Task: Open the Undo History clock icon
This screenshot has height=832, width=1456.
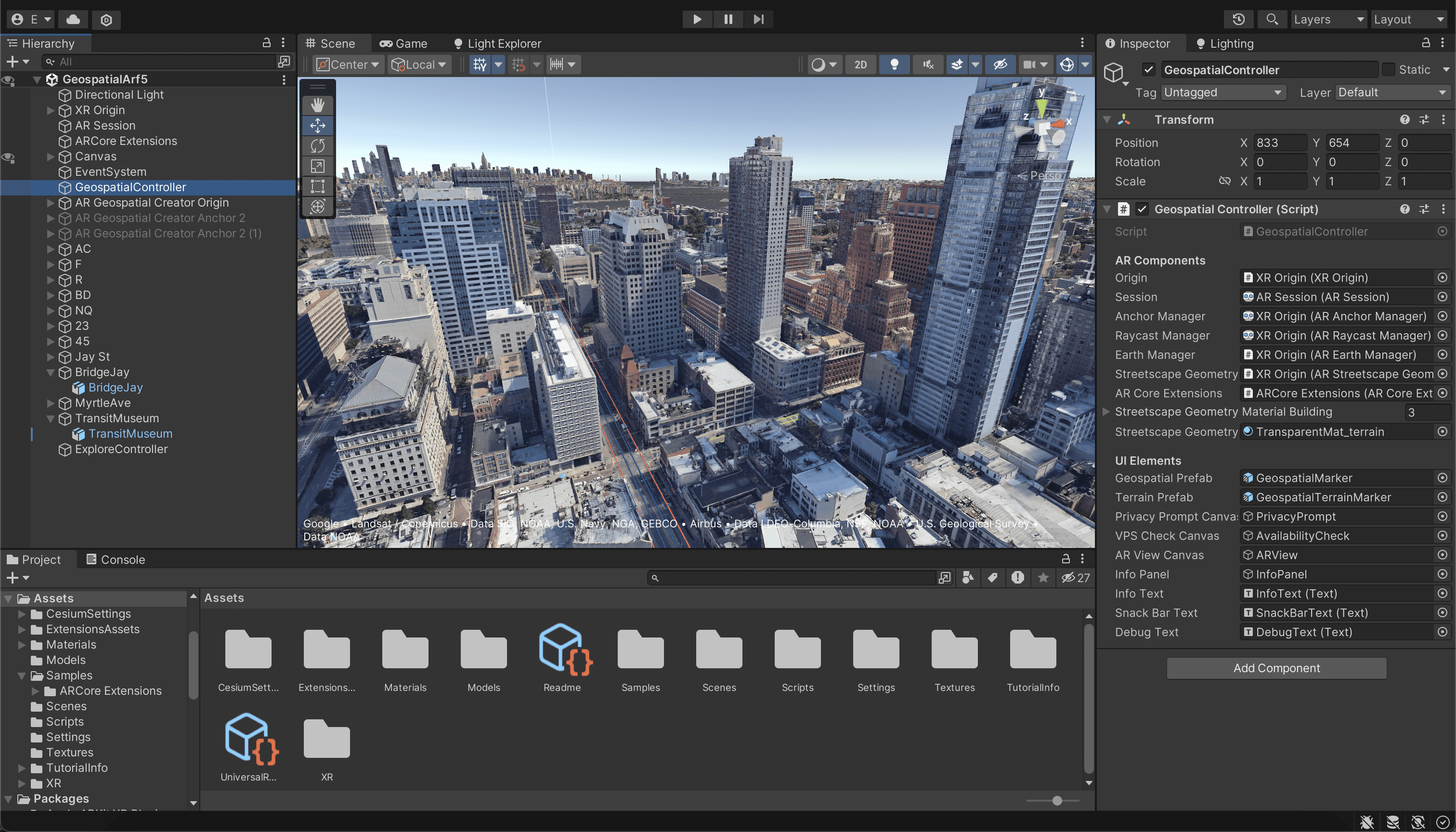Action: tap(1238, 19)
